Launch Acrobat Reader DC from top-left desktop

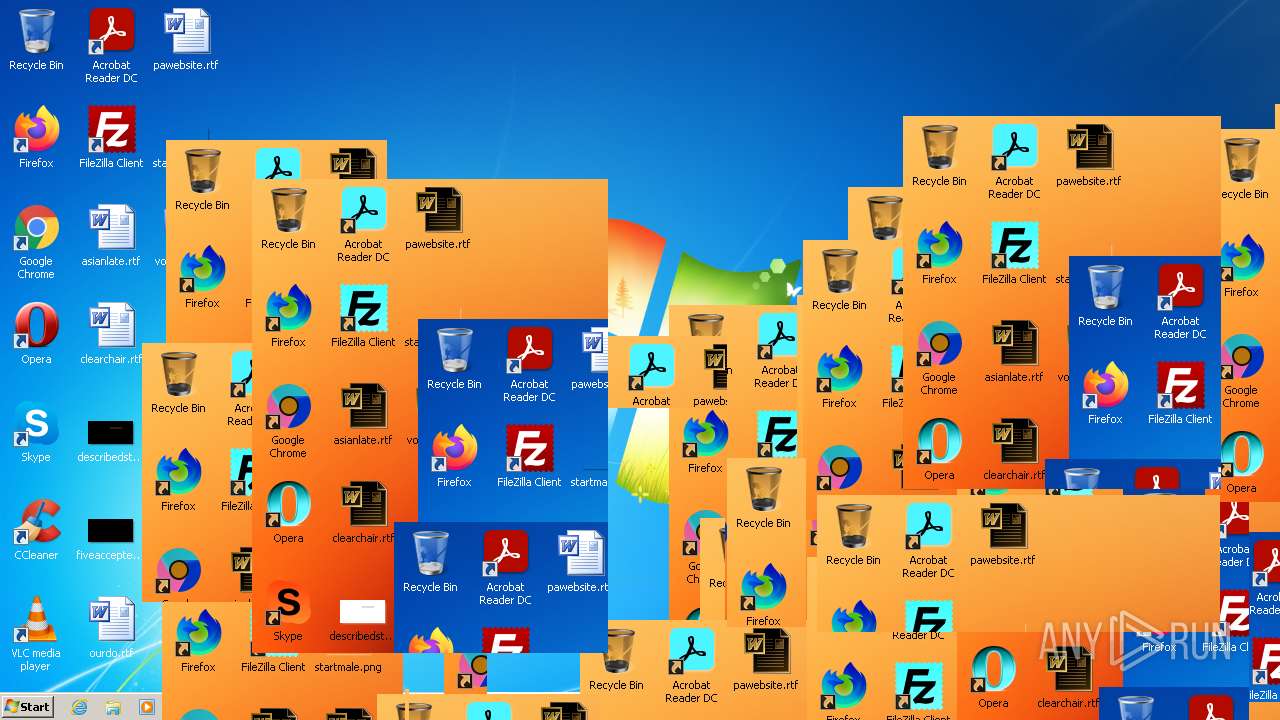coord(111,46)
